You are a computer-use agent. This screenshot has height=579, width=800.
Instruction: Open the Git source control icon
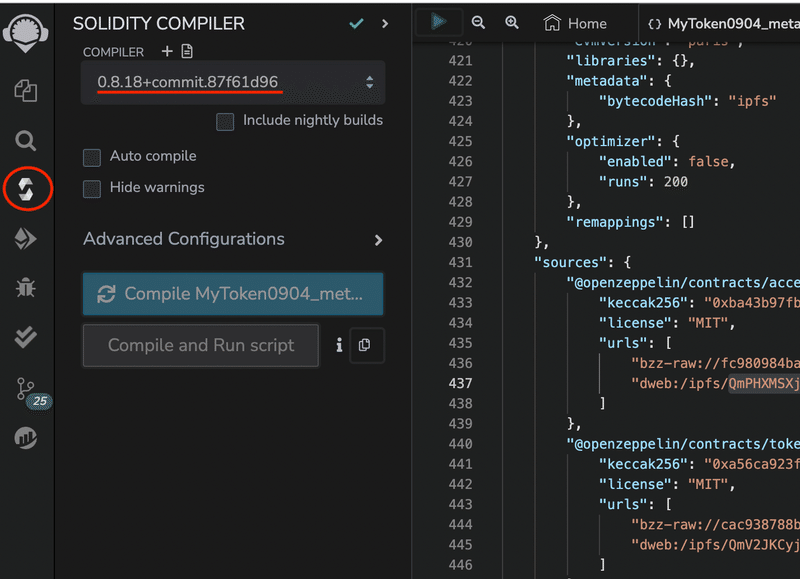(x=26, y=389)
